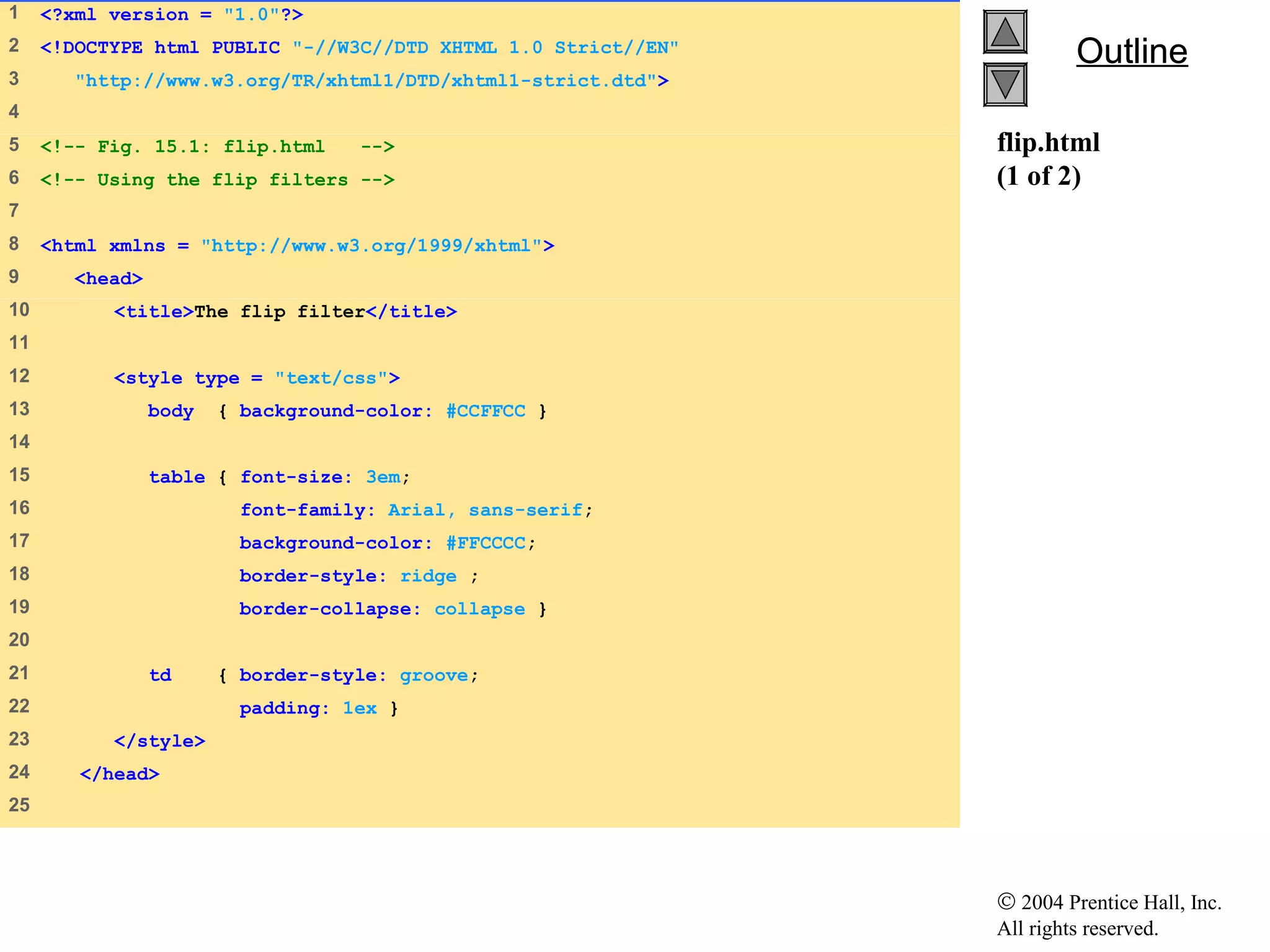Click the title text 'The flip filter'
1270x952 pixels.
[280, 312]
